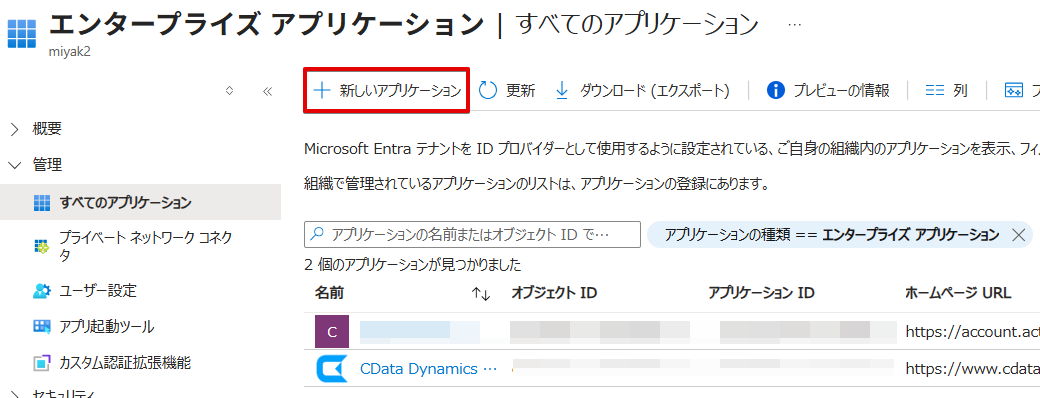The image size is (1040, 398).
Task: Click 新しいアプリケーション button
Action: [387, 91]
